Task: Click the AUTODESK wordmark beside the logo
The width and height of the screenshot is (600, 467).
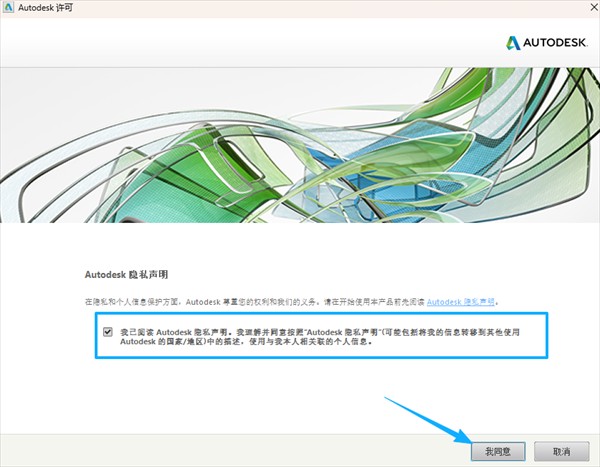Action: 555,43
